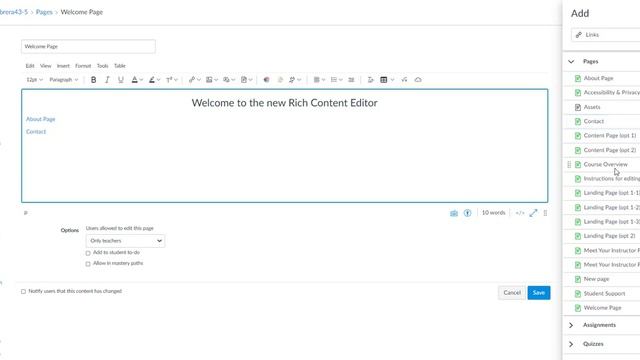The image size is (640, 360).
Task: Open the keyboard shortcuts icon
Action: point(453,213)
